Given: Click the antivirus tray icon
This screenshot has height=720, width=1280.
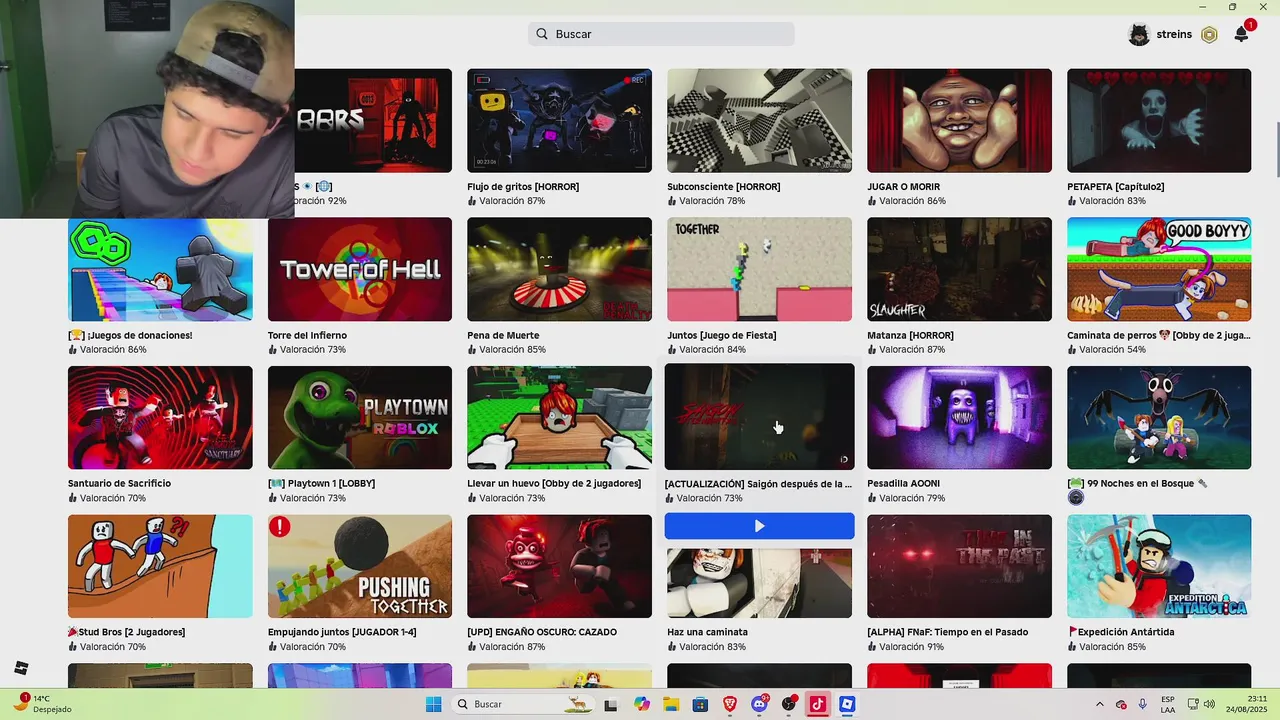Looking at the screenshot, I should tap(1121, 704).
